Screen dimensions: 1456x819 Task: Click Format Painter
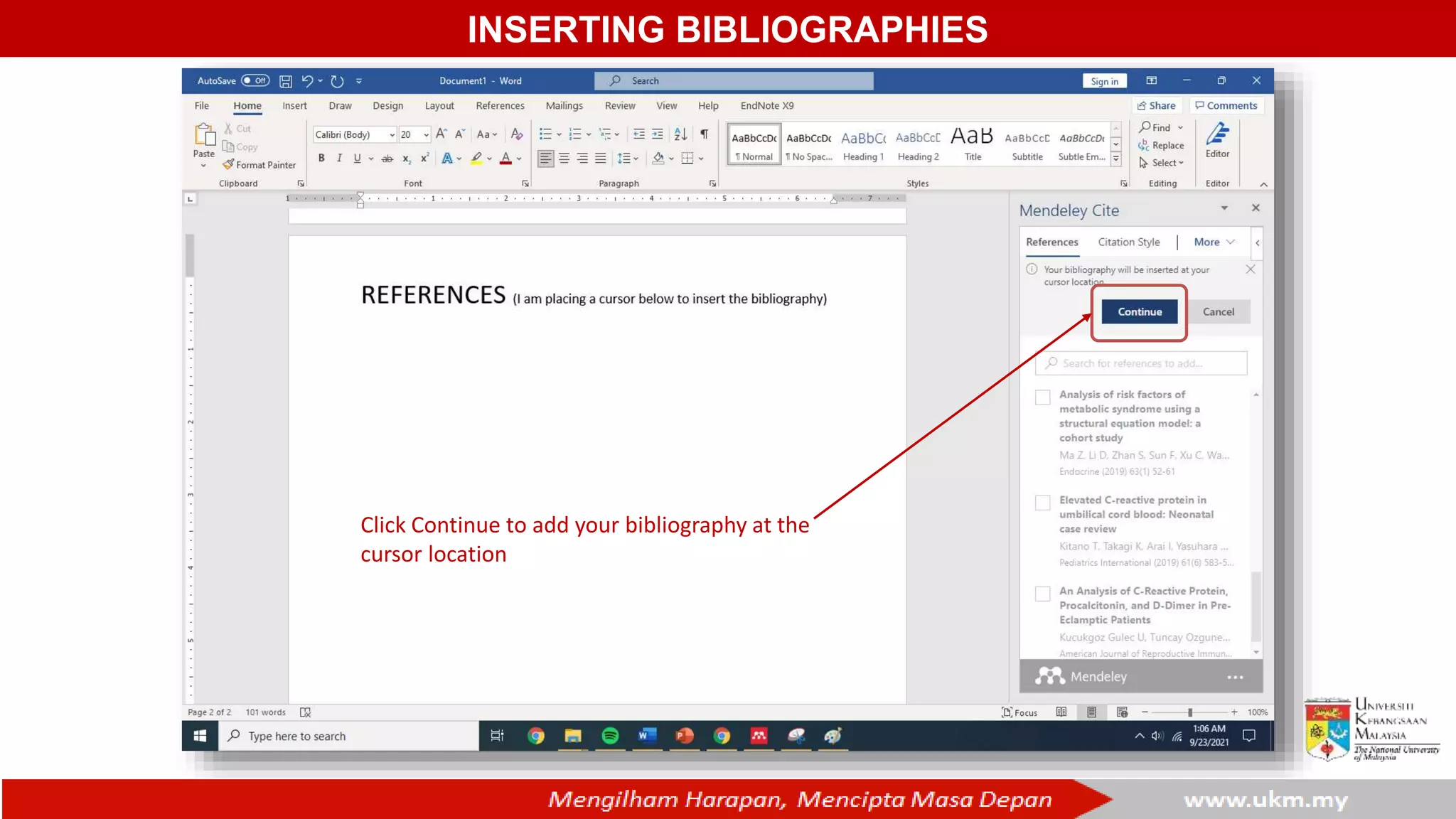259,165
